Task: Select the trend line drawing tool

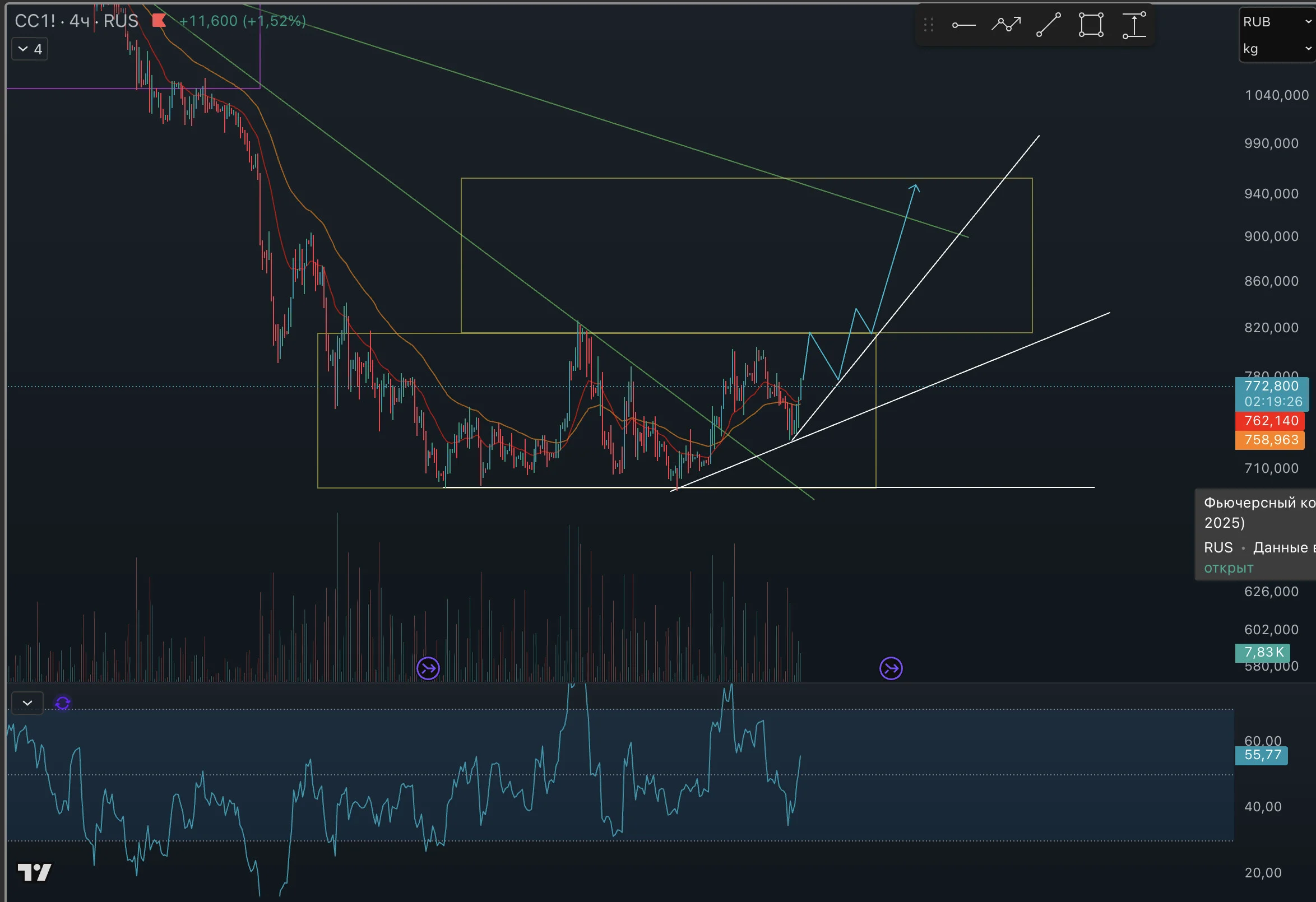Action: (1049, 24)
